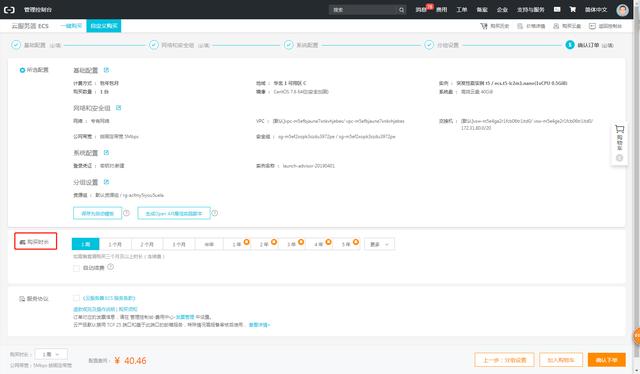Enable the 自动续费 auto-renew checkbox
The image size is (640, 374).
tap(76, 268)
